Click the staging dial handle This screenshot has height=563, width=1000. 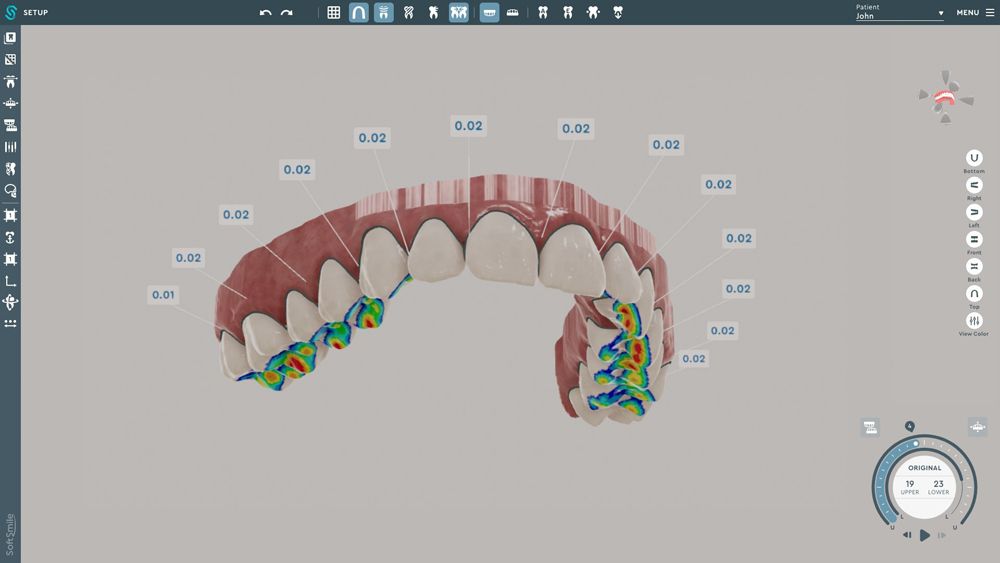tap(916, 443)
